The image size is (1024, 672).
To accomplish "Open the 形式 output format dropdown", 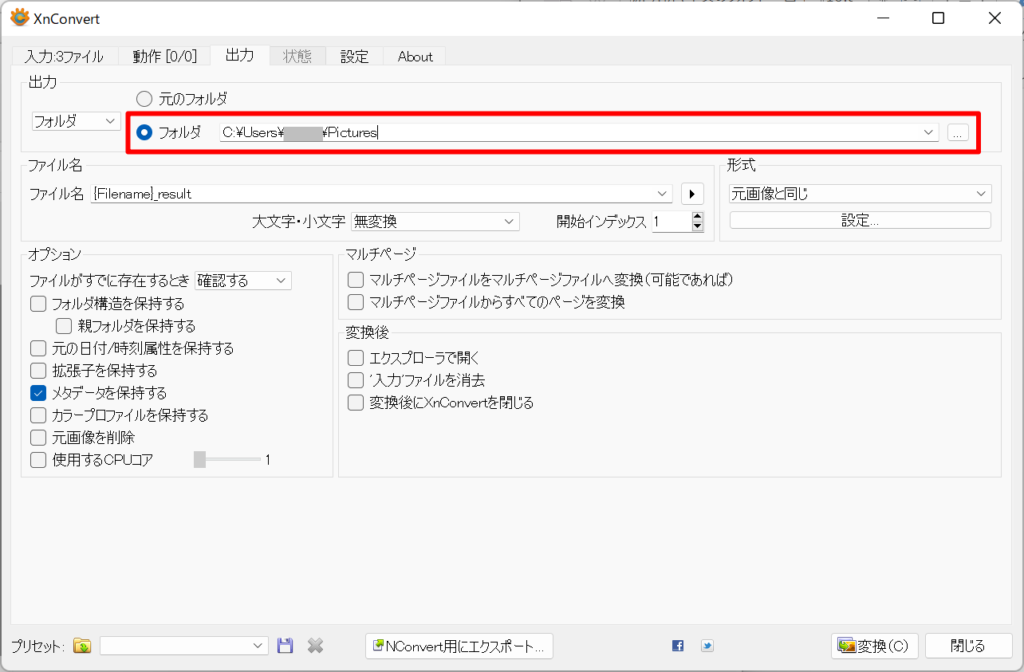I will (x=859, y=192).
